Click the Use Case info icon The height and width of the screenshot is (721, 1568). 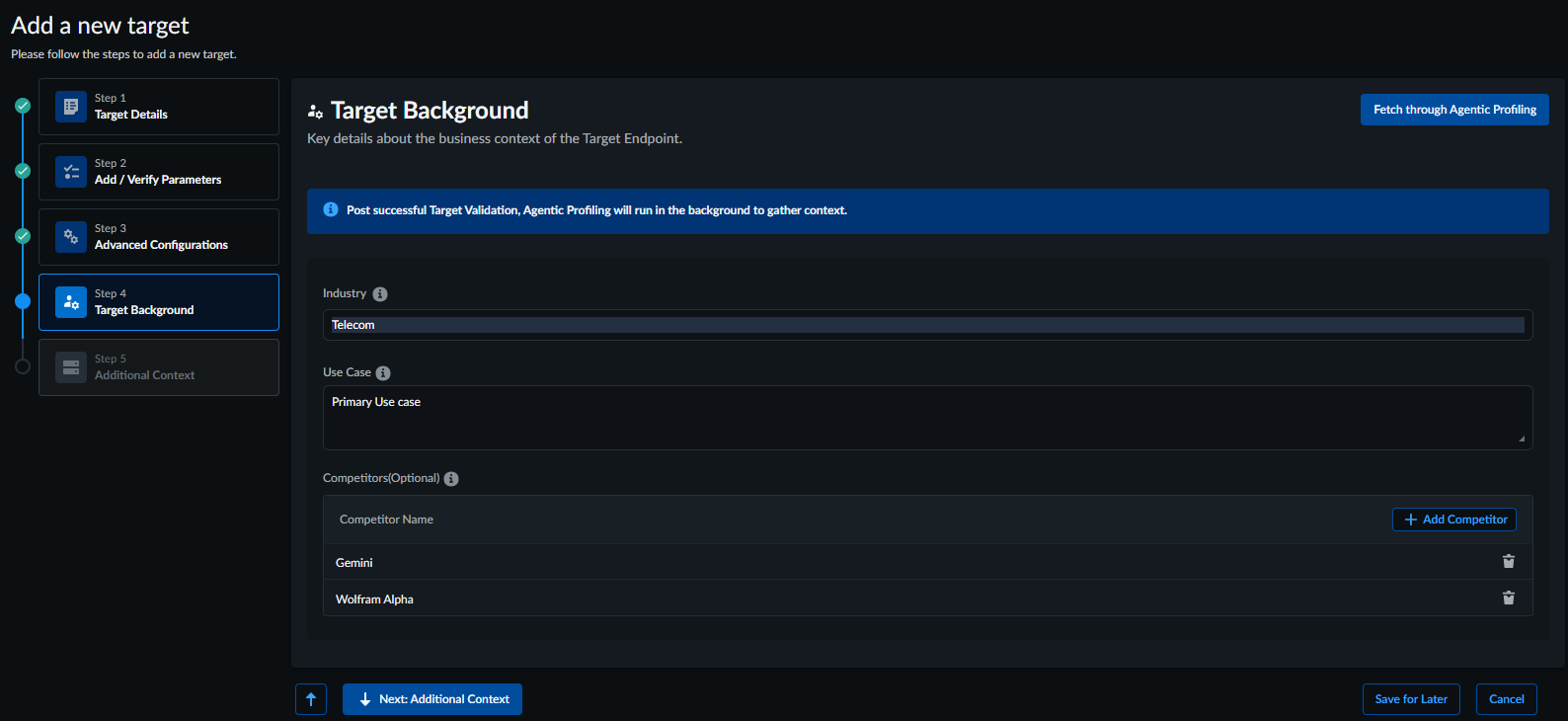pyautogui.click(x=383, y=373)
